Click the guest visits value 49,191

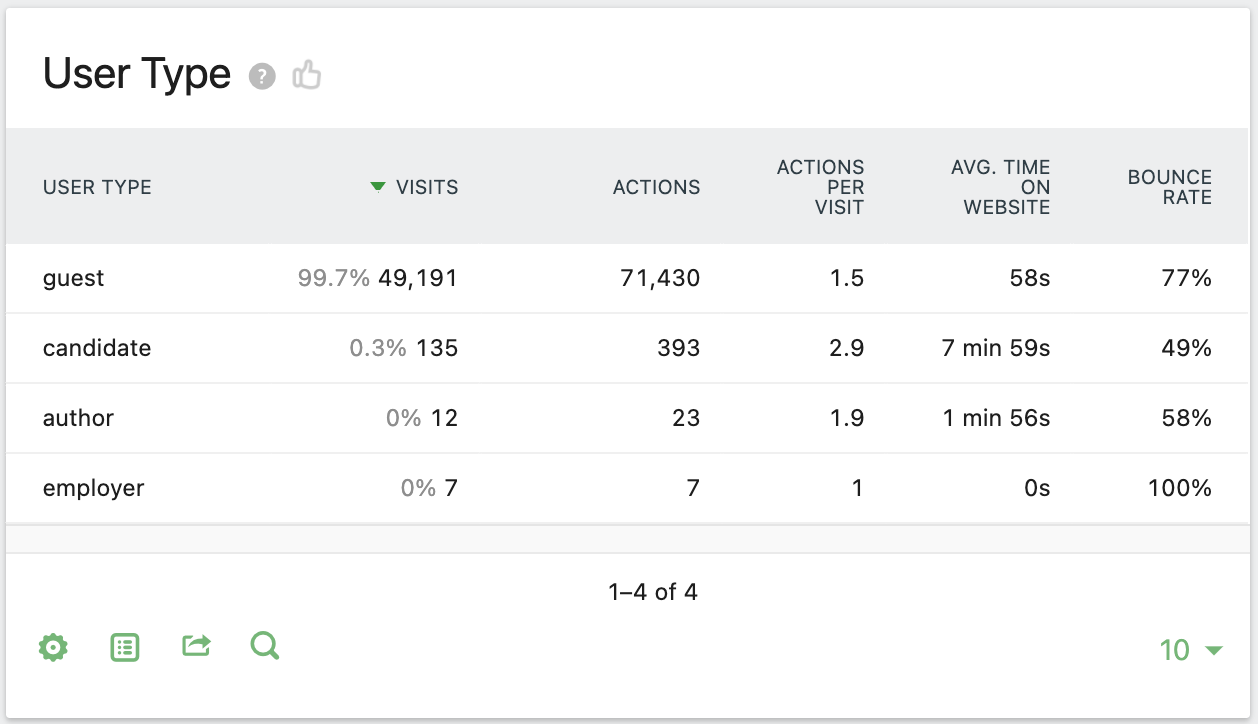pos(417,278)
